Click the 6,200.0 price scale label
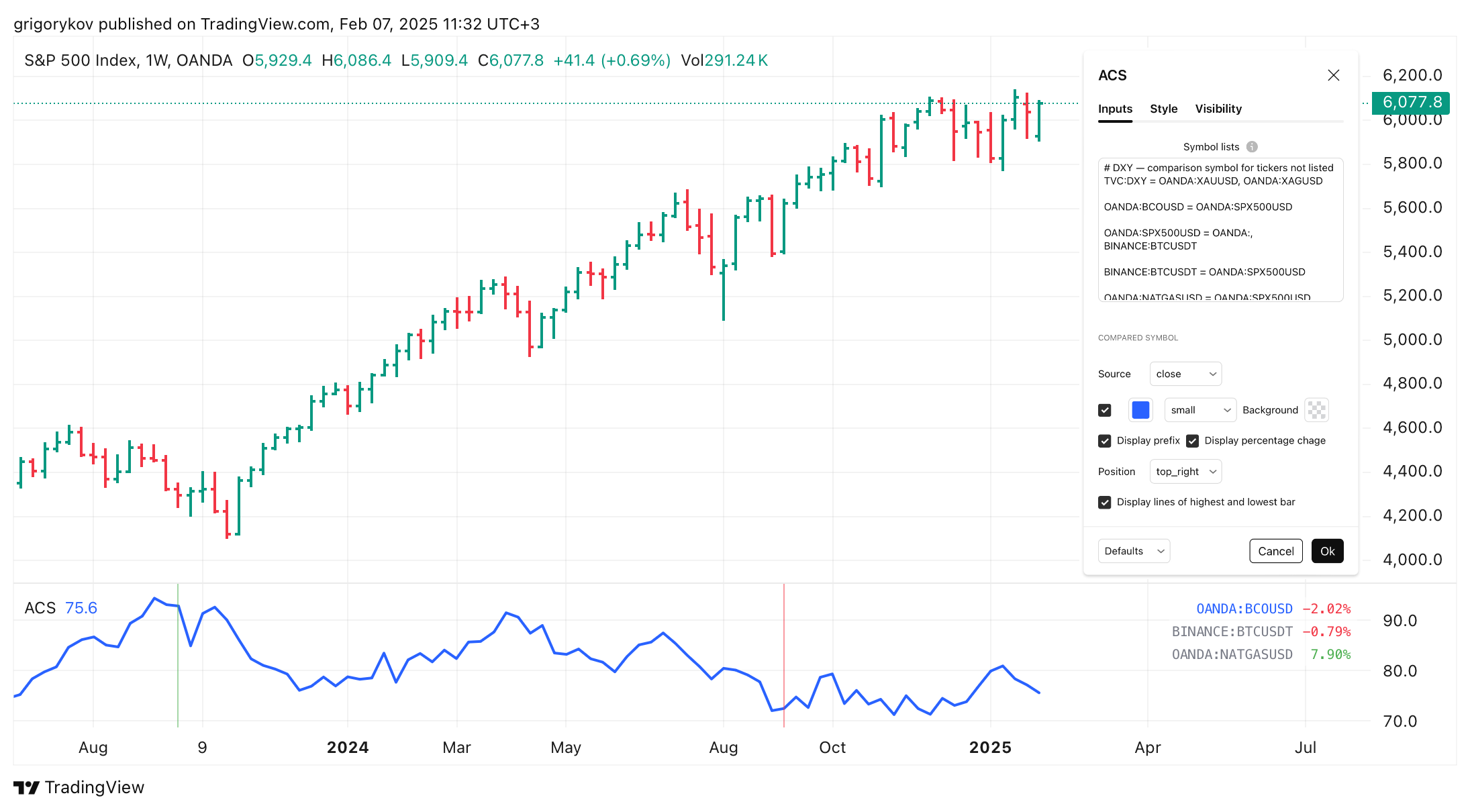 pyautogui.click(x=1412, y=75)
